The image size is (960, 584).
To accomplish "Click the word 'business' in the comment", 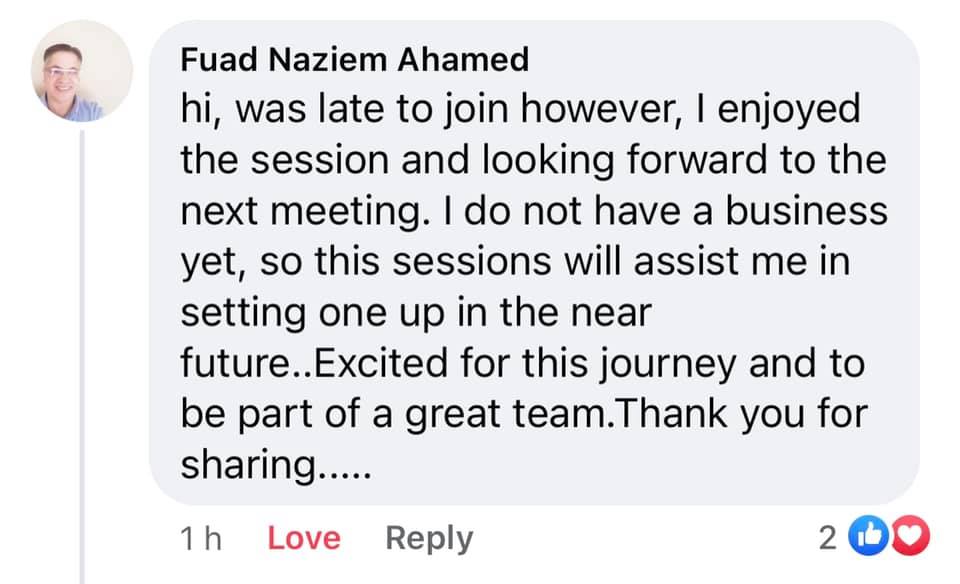I will tap(807, 211).
